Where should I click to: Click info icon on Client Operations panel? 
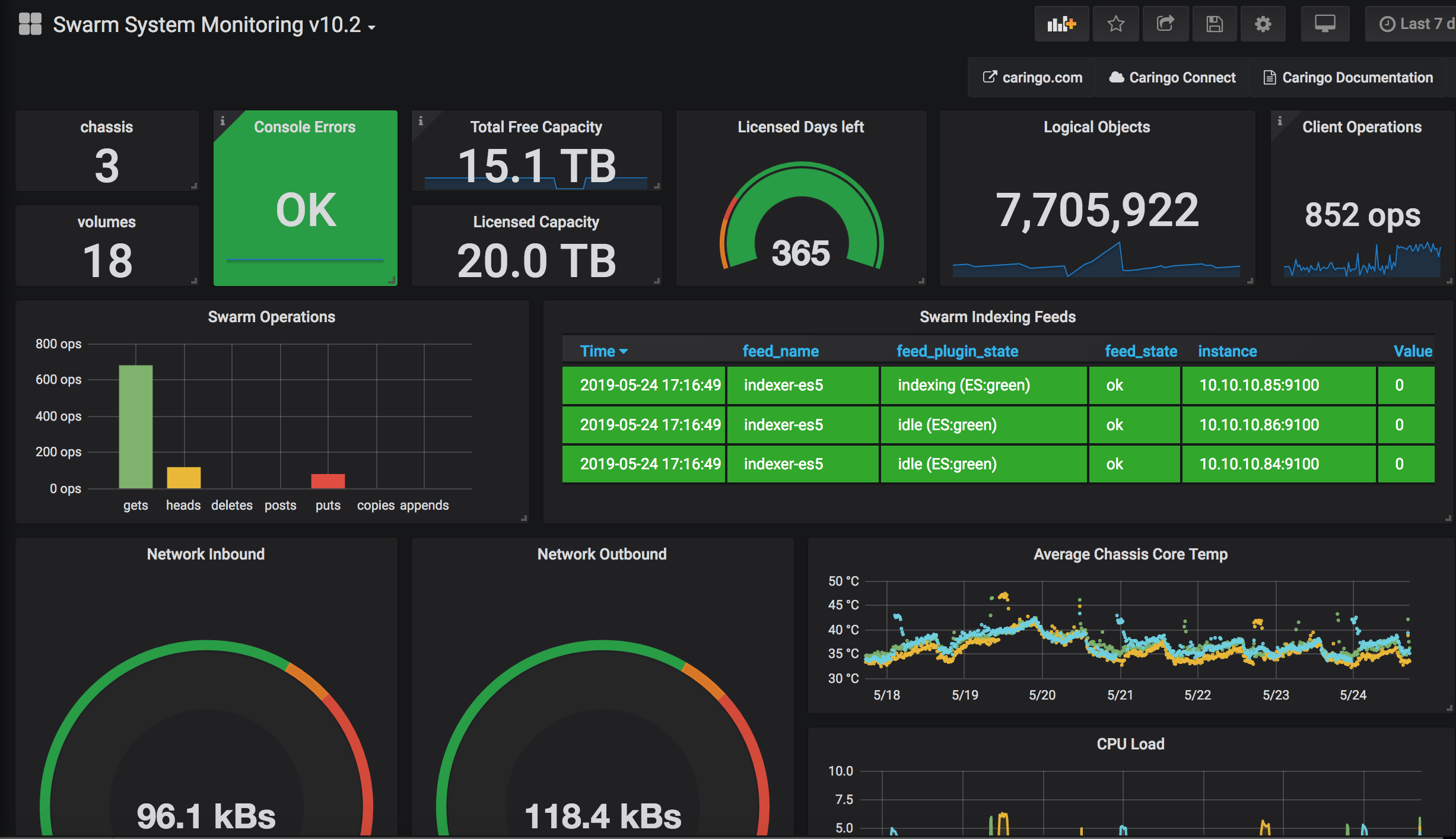(1280, 121)
